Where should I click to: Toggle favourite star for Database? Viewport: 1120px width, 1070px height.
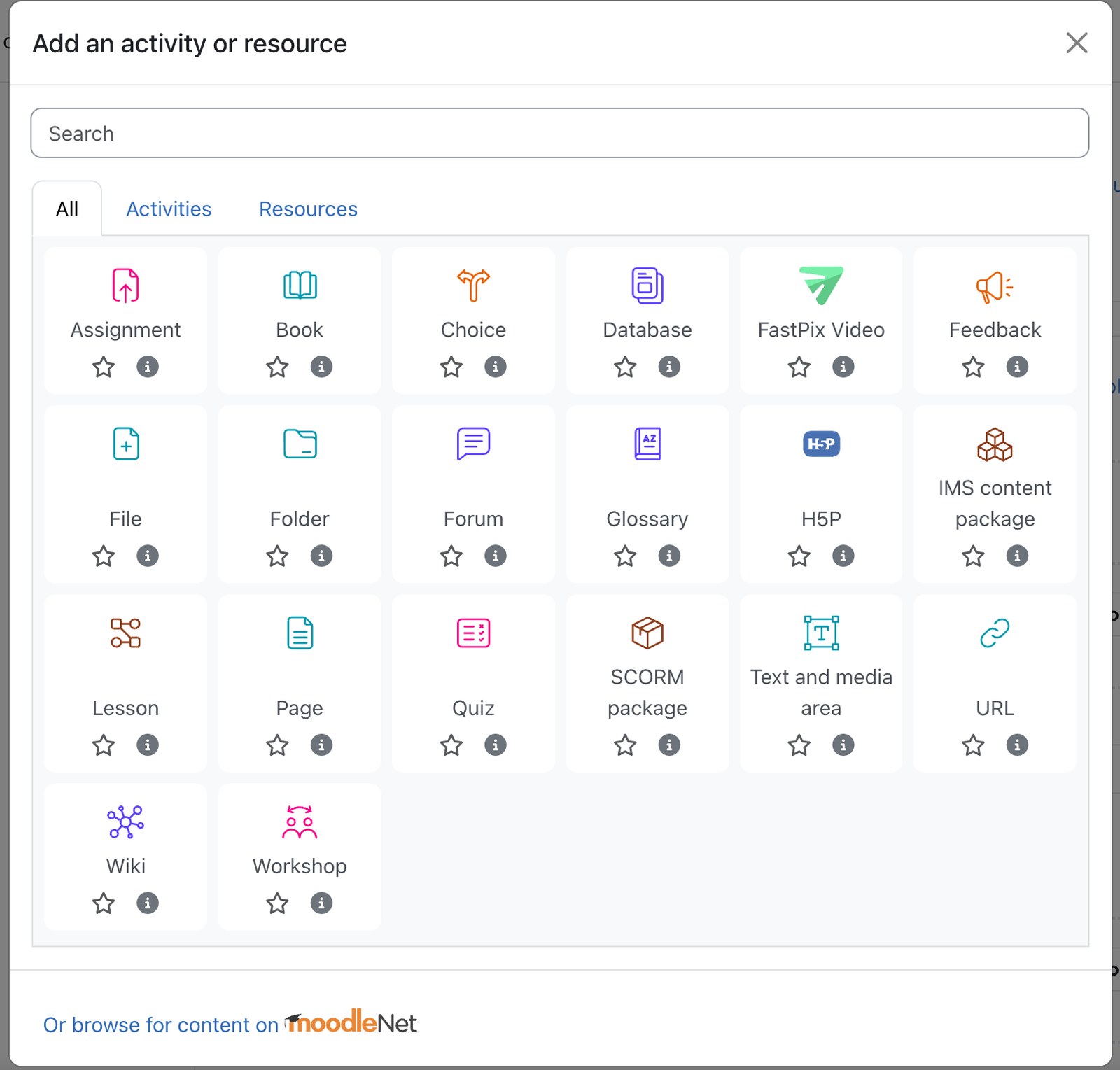[625, 367]
